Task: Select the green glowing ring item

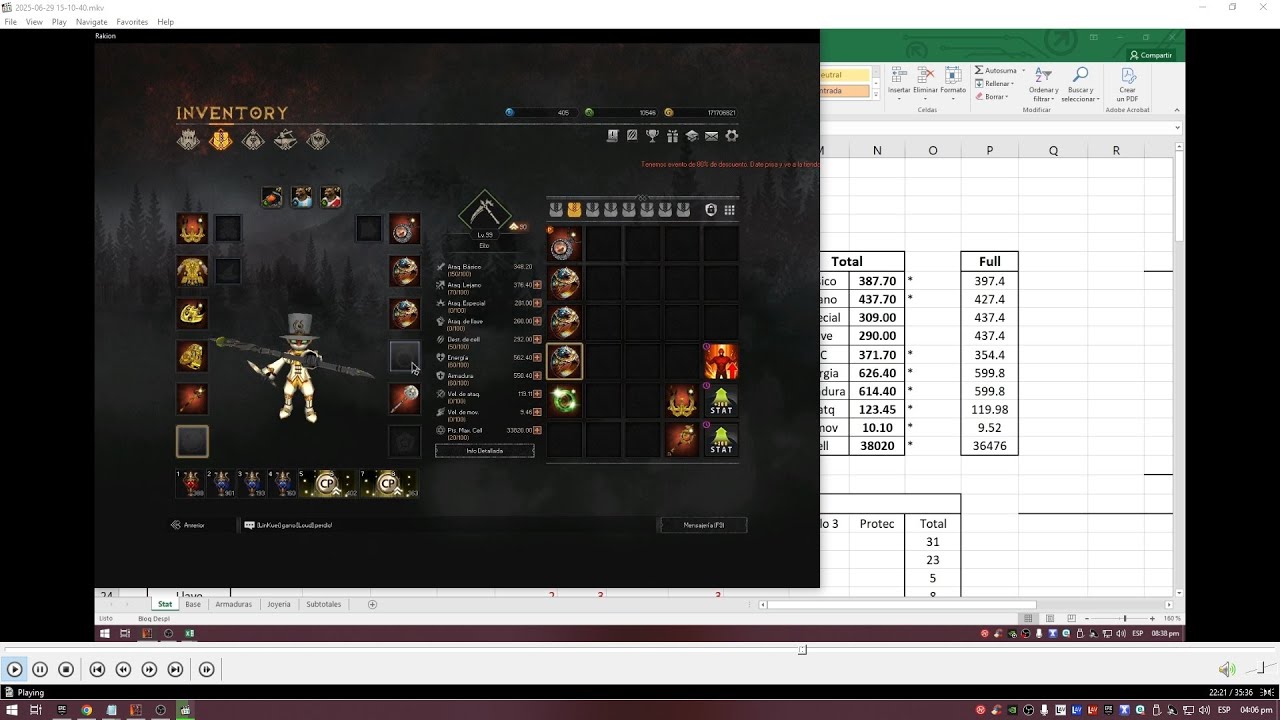Action: pyautogui.click(x=565, y=400)
